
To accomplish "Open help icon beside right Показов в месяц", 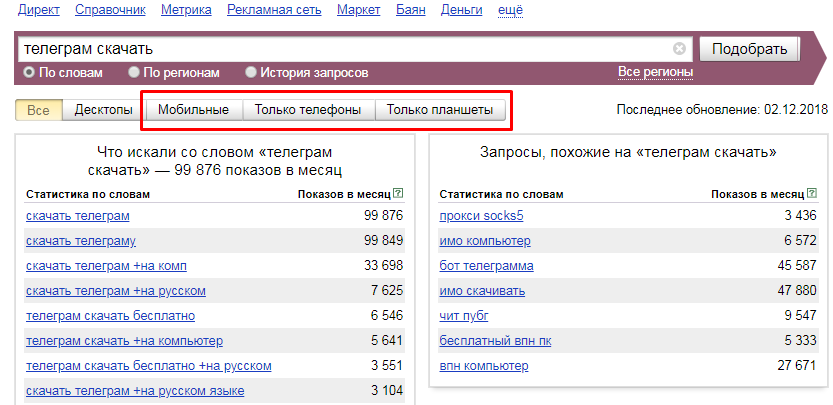I will click(812, 193).
